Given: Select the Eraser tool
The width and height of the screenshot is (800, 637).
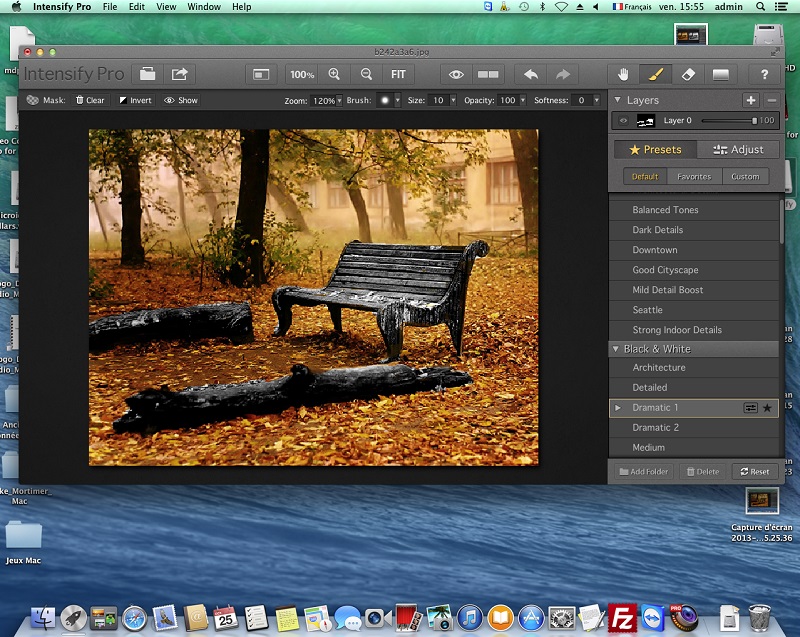Looking at the screenshot, I should (688, 74).
